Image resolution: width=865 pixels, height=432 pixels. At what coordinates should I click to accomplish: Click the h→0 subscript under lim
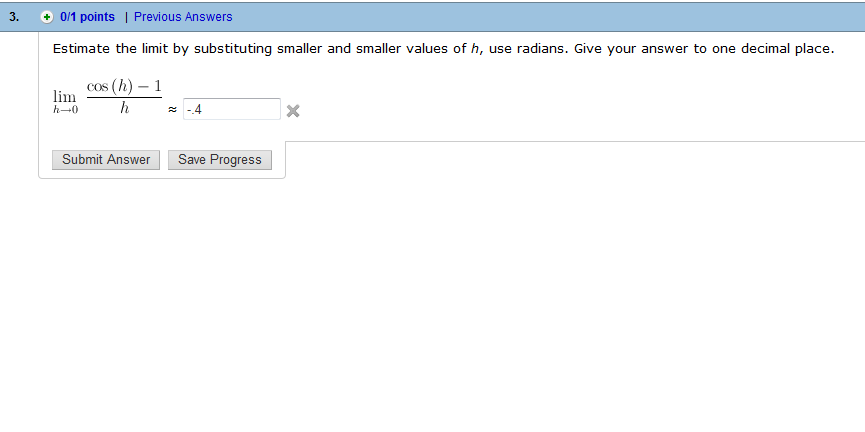[x=66, y=110]
